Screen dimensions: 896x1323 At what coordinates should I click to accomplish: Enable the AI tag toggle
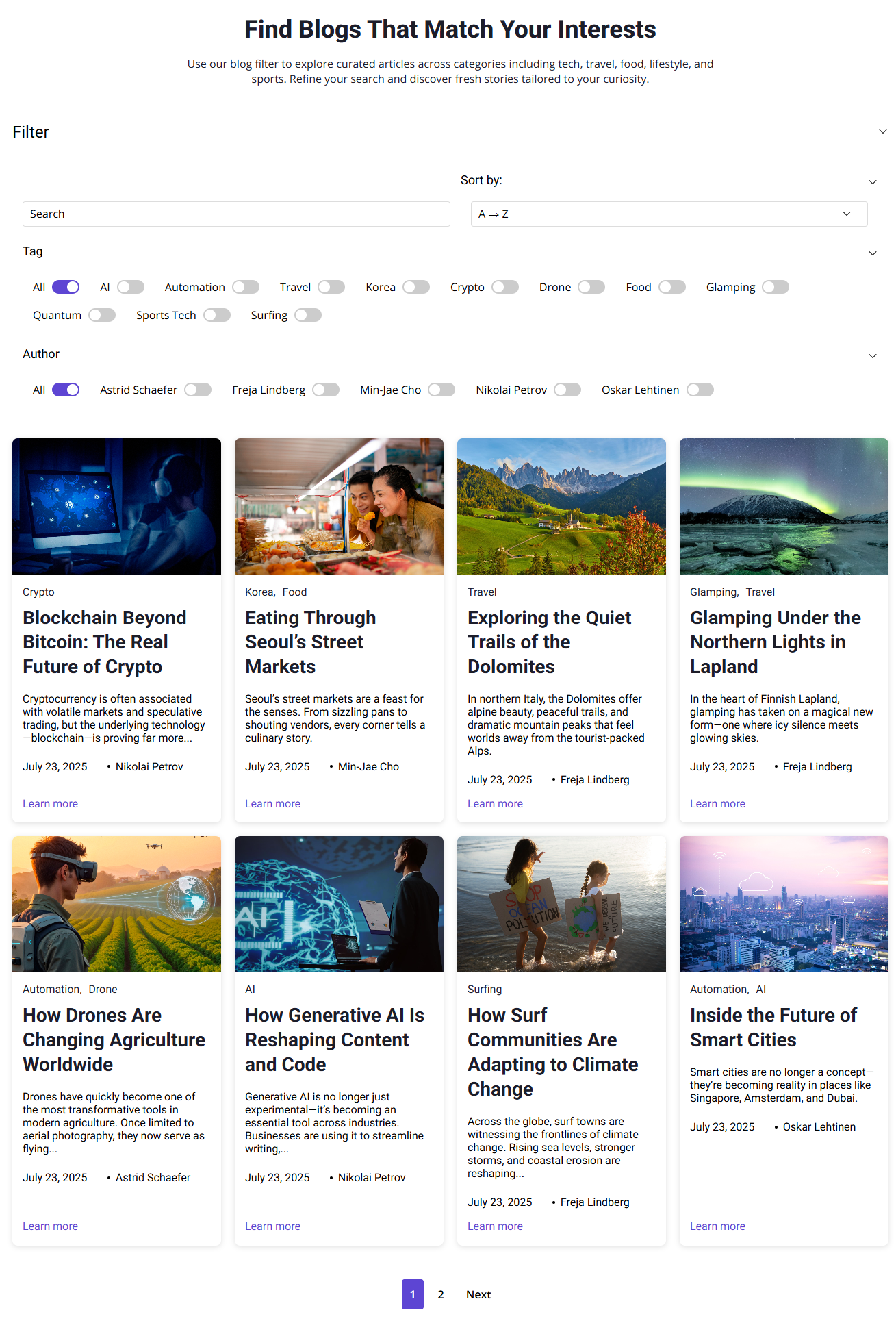click(130, 287)
